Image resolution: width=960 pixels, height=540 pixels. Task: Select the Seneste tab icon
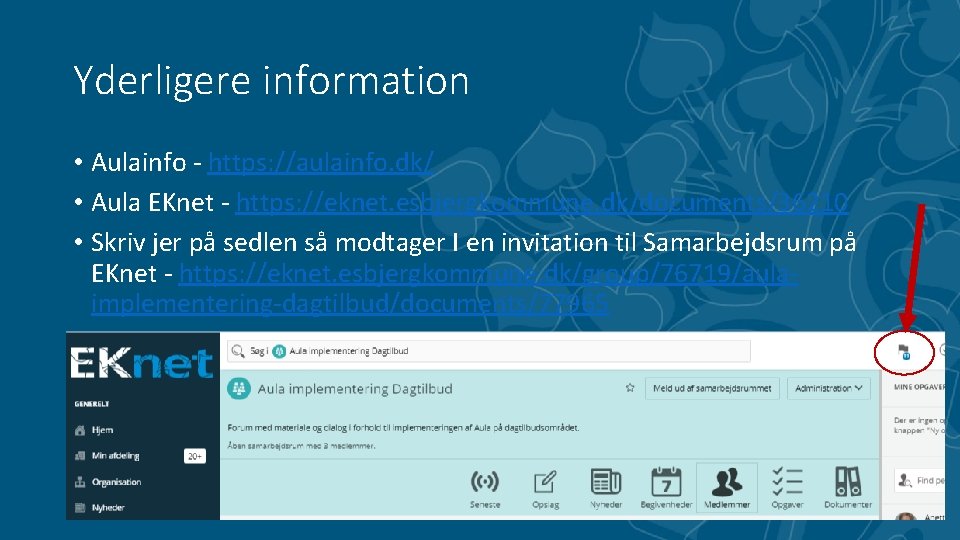tap(485, 482)
